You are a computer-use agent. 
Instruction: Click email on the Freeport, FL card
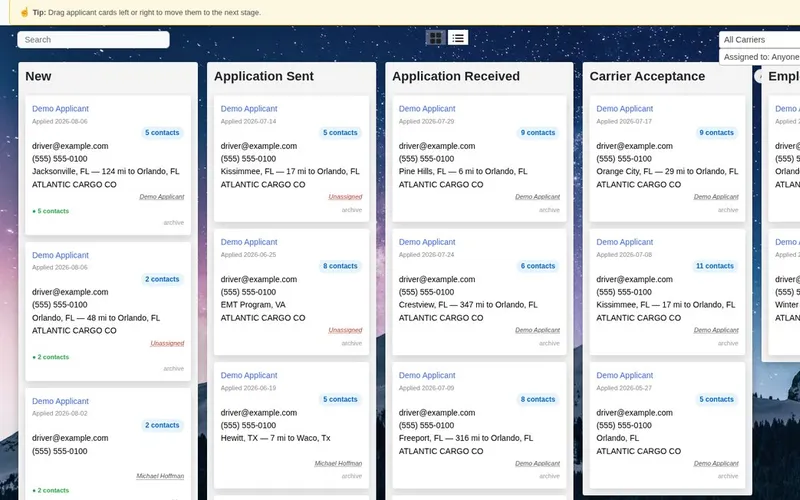[x=437, y=413]
